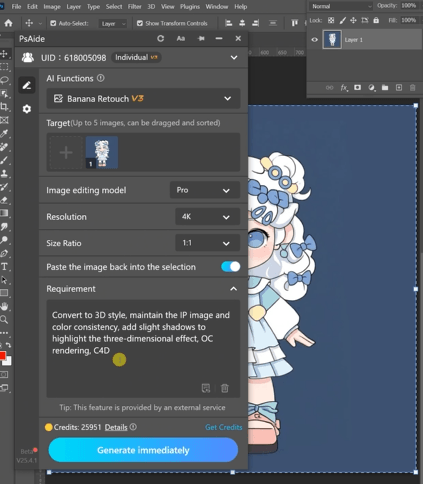Open the File menu
The image size is (423, 484).
tap(16, 6)
